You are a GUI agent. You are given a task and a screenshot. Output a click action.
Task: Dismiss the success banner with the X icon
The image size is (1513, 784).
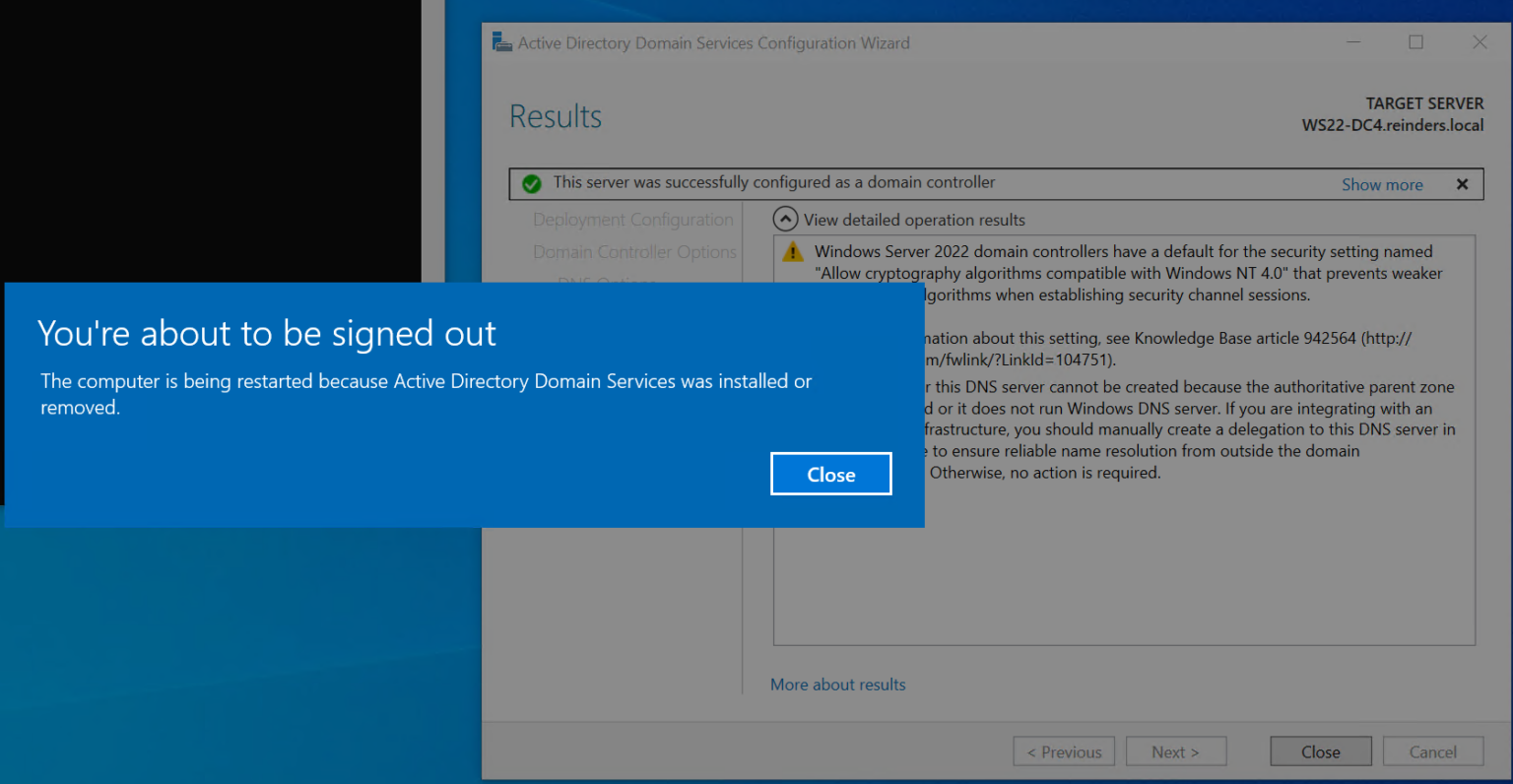pos(1461,184)
